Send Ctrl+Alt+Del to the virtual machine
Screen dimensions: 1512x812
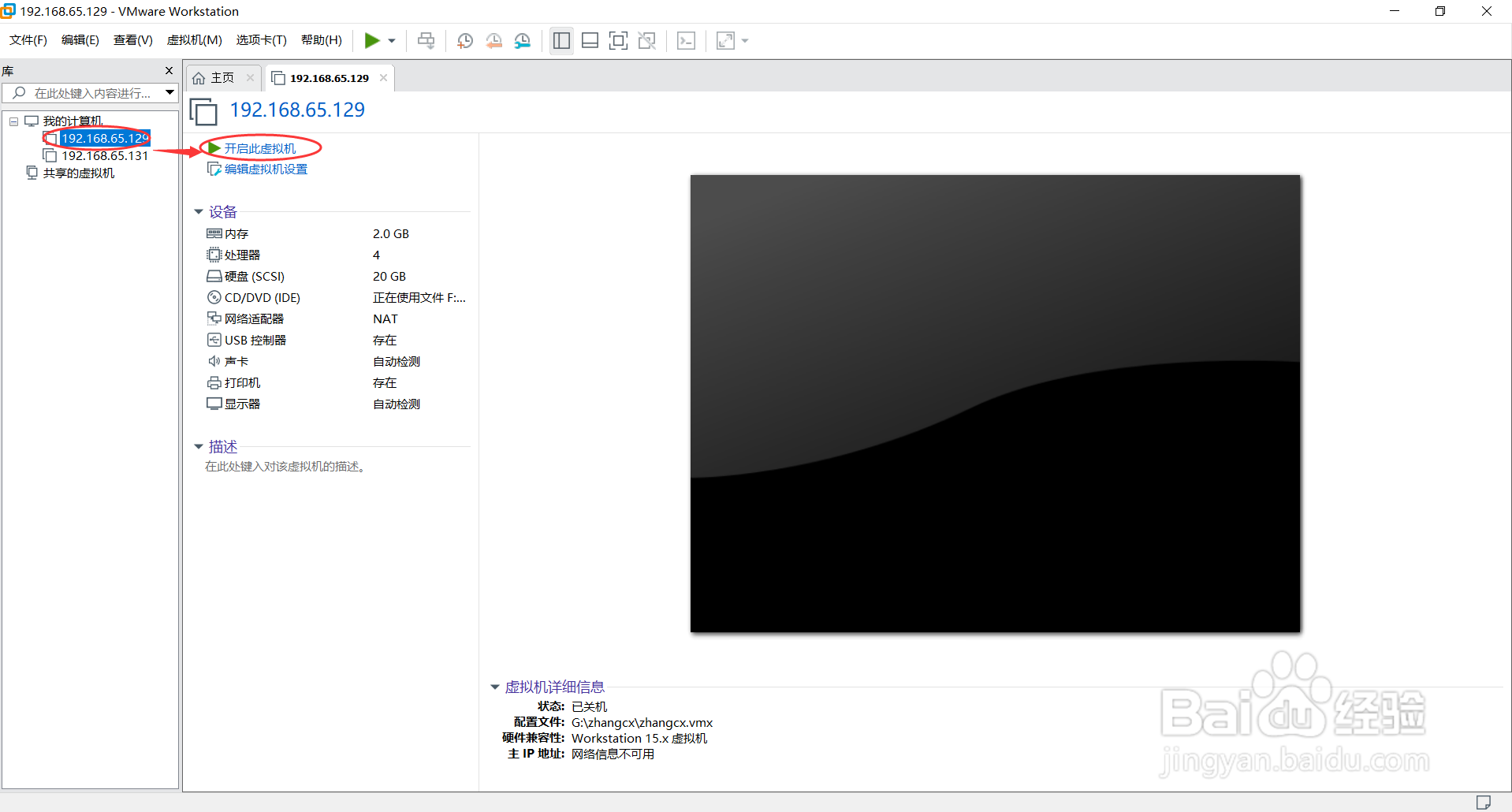click(x=426, y=40)
